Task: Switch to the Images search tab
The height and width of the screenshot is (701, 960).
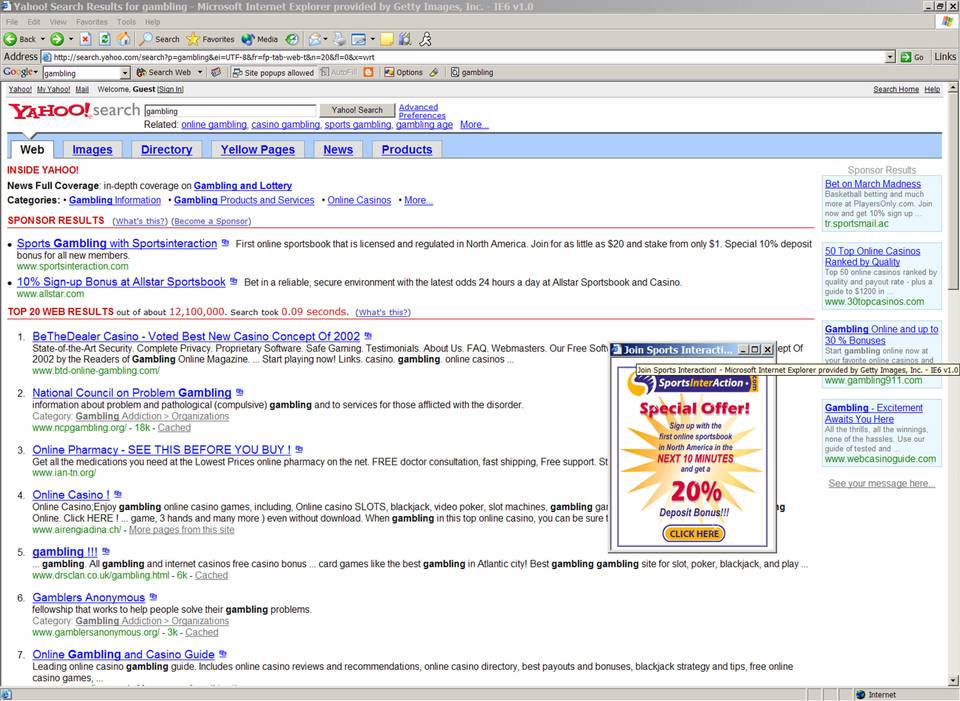Action: (92, 149)
